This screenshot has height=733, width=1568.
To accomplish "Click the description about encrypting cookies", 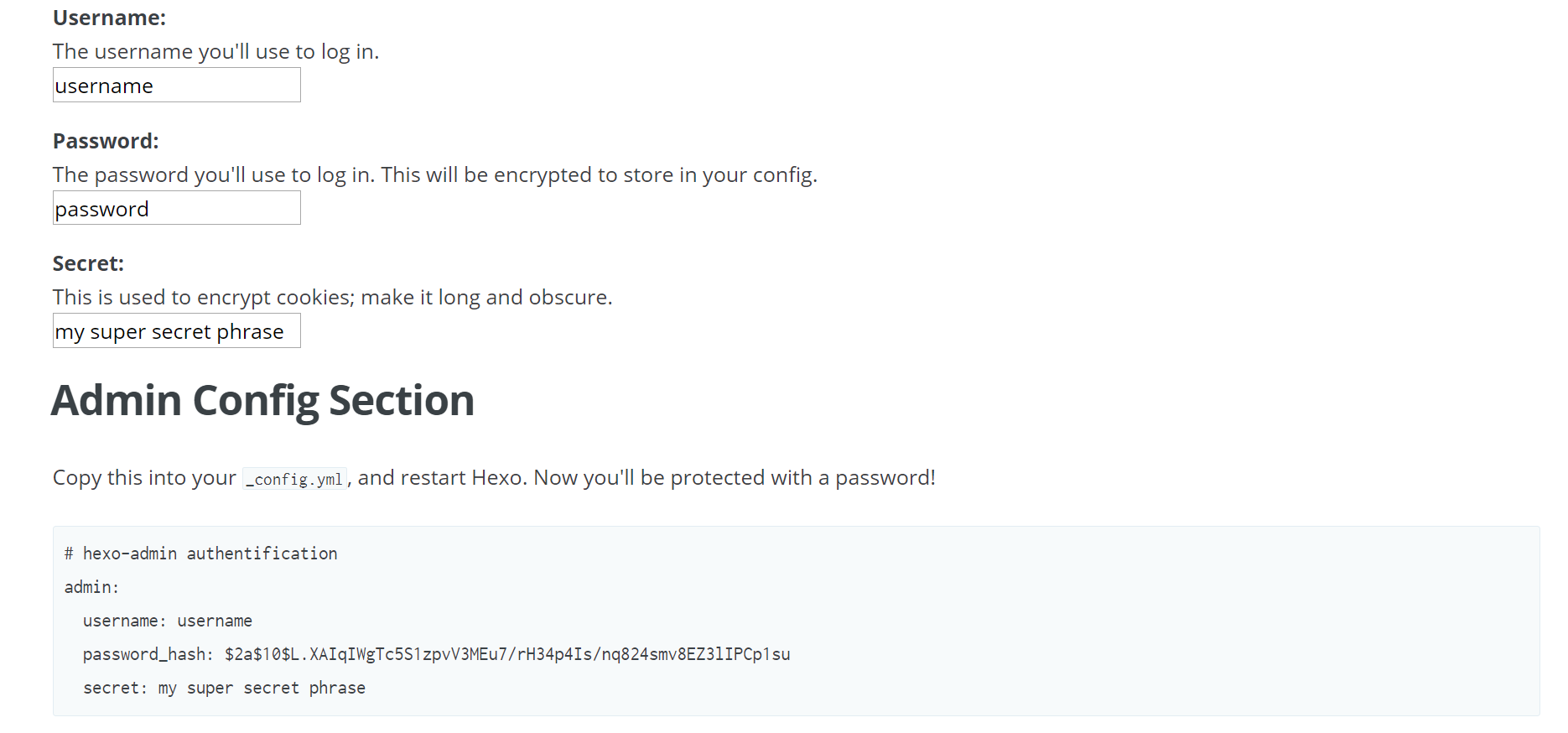I will click(x=332, y=298).
